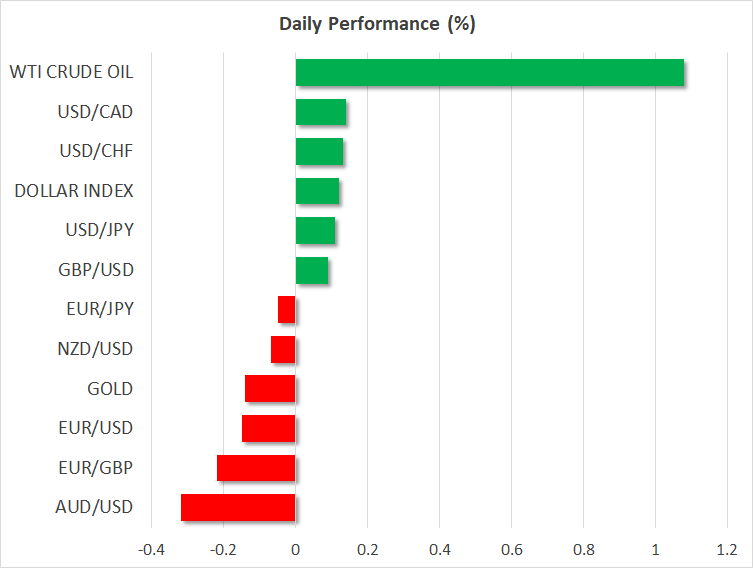Image resolution: width=753 pixels, height=568 pixels.
Task: Click the GBP/USD bar
Action: pos(311,270)
